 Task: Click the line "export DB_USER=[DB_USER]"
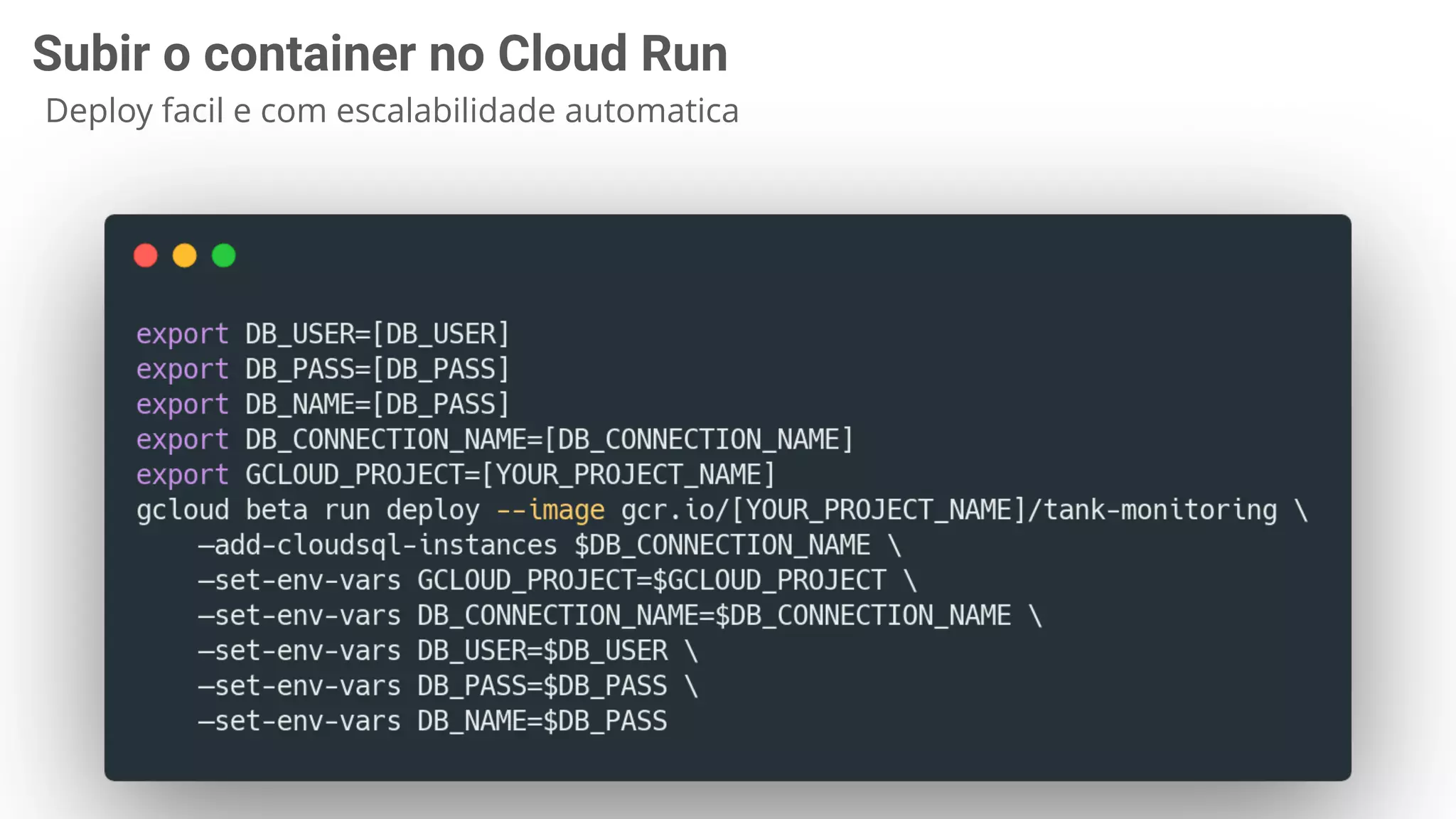pyautogui.click(x=323, y=334)
